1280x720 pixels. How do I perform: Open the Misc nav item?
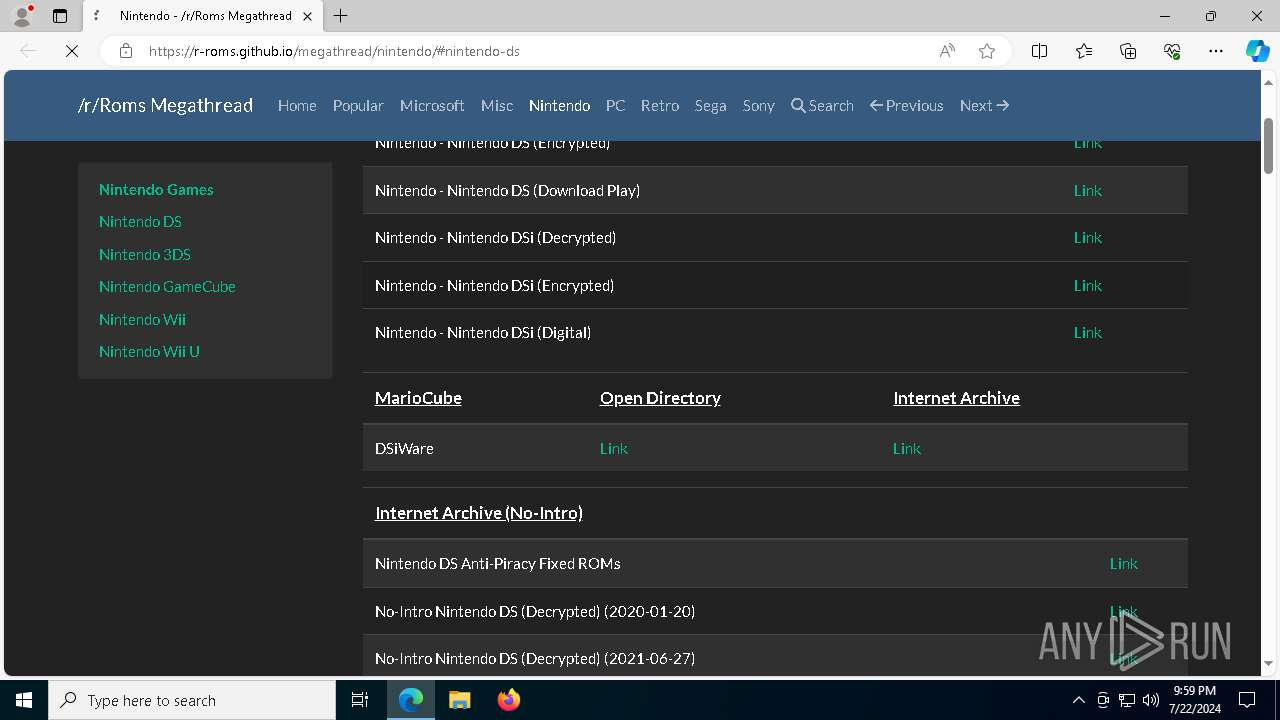coord(497,105)
